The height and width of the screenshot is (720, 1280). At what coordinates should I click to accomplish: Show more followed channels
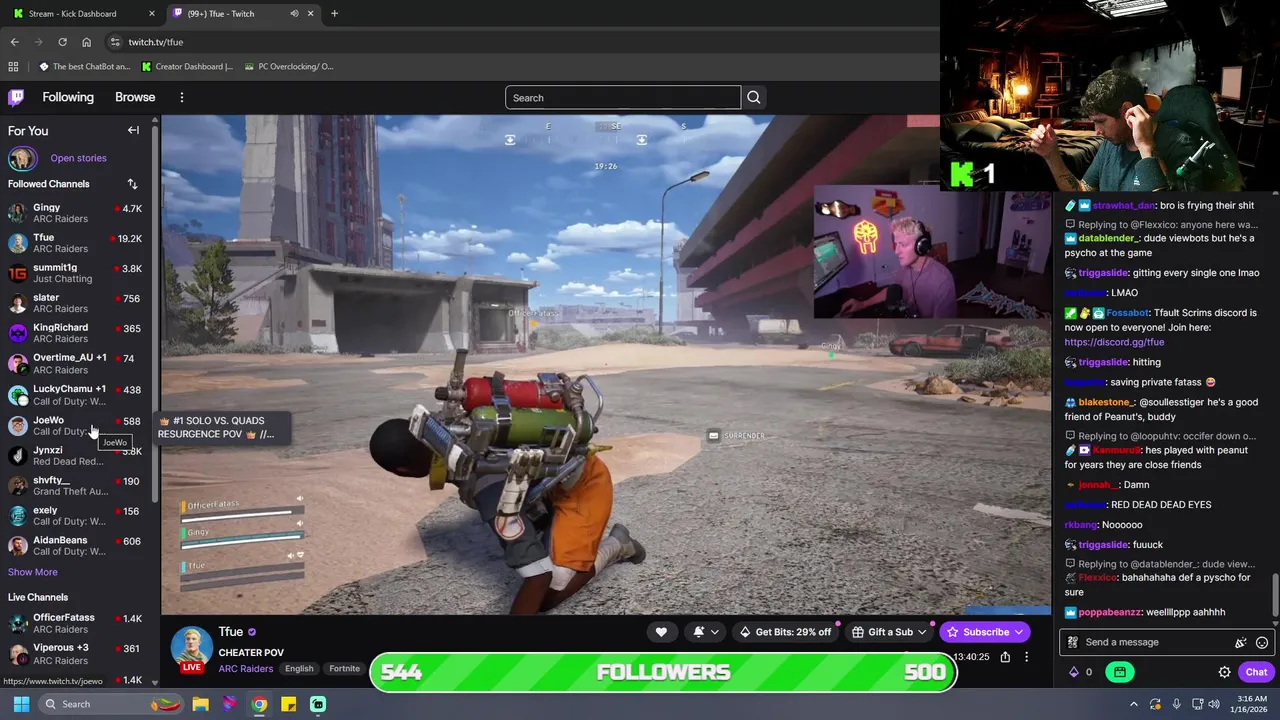click(x=32, y=572)
